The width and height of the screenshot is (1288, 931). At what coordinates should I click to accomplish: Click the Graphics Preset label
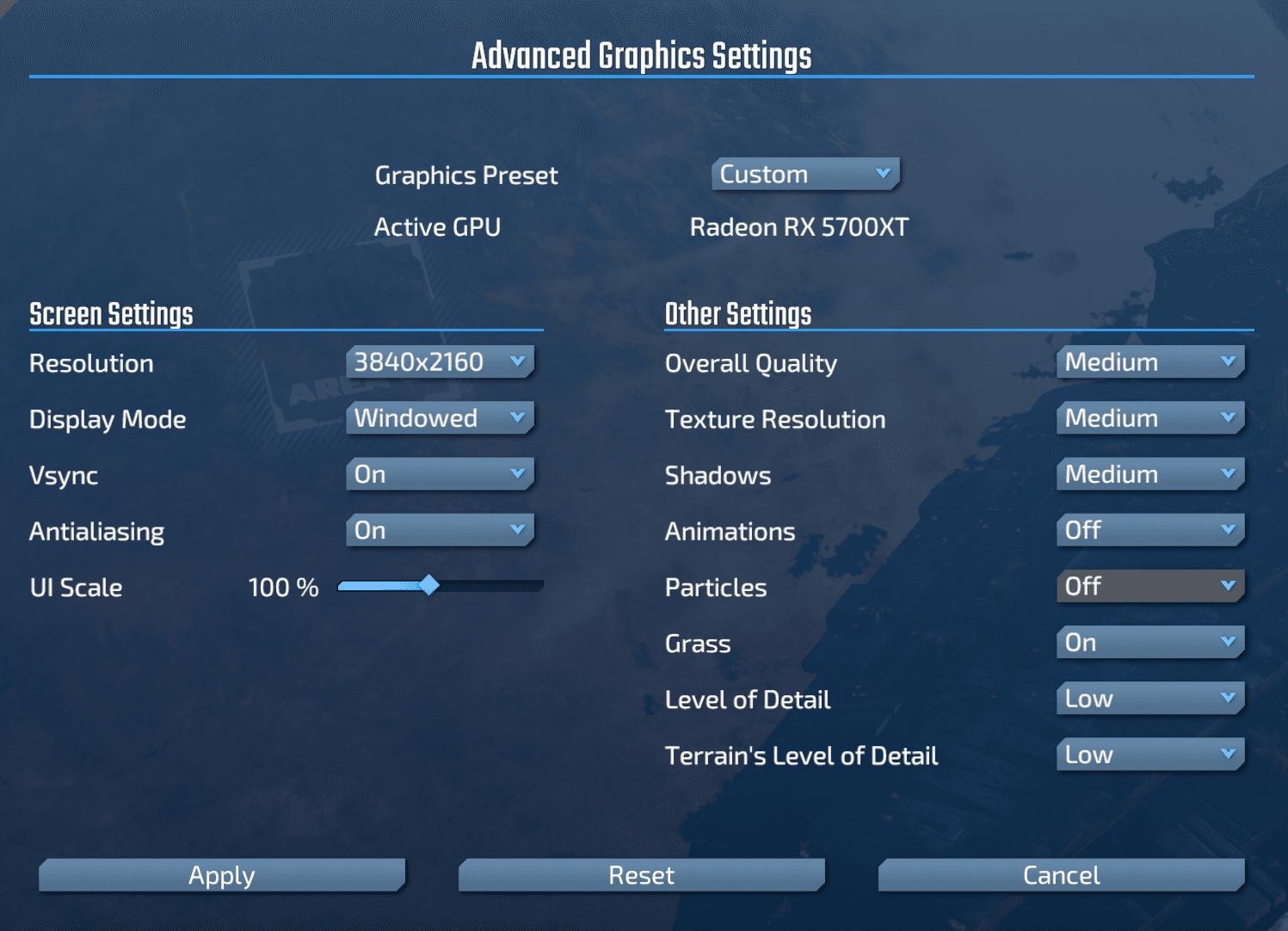tap(466, 176)
